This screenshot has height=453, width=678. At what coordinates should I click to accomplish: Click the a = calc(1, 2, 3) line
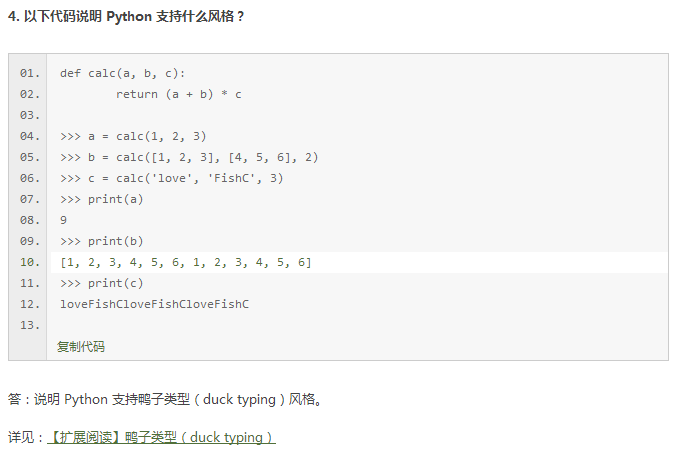coord(133,137)
